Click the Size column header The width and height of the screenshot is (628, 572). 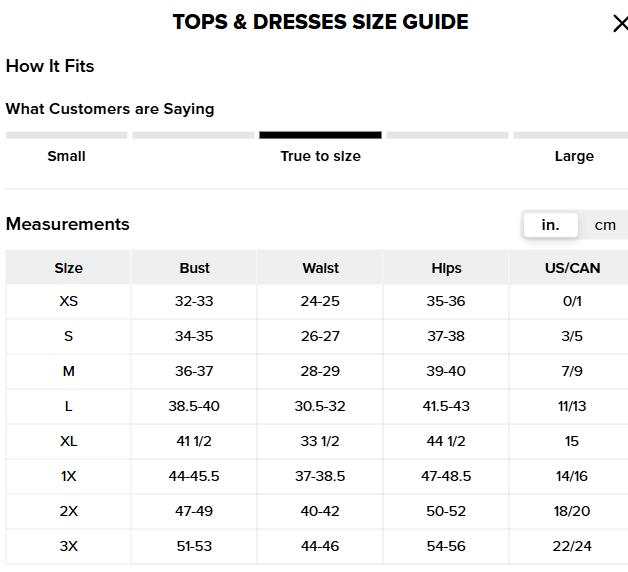pos(68,268)
